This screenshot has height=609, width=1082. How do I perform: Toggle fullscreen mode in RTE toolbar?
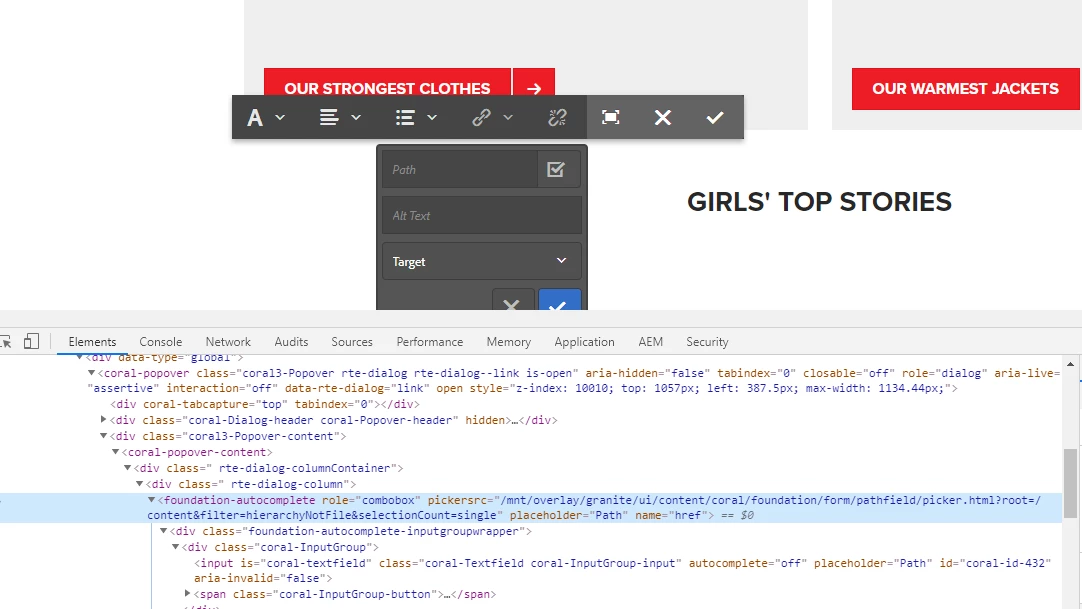(x=611, y=117)
